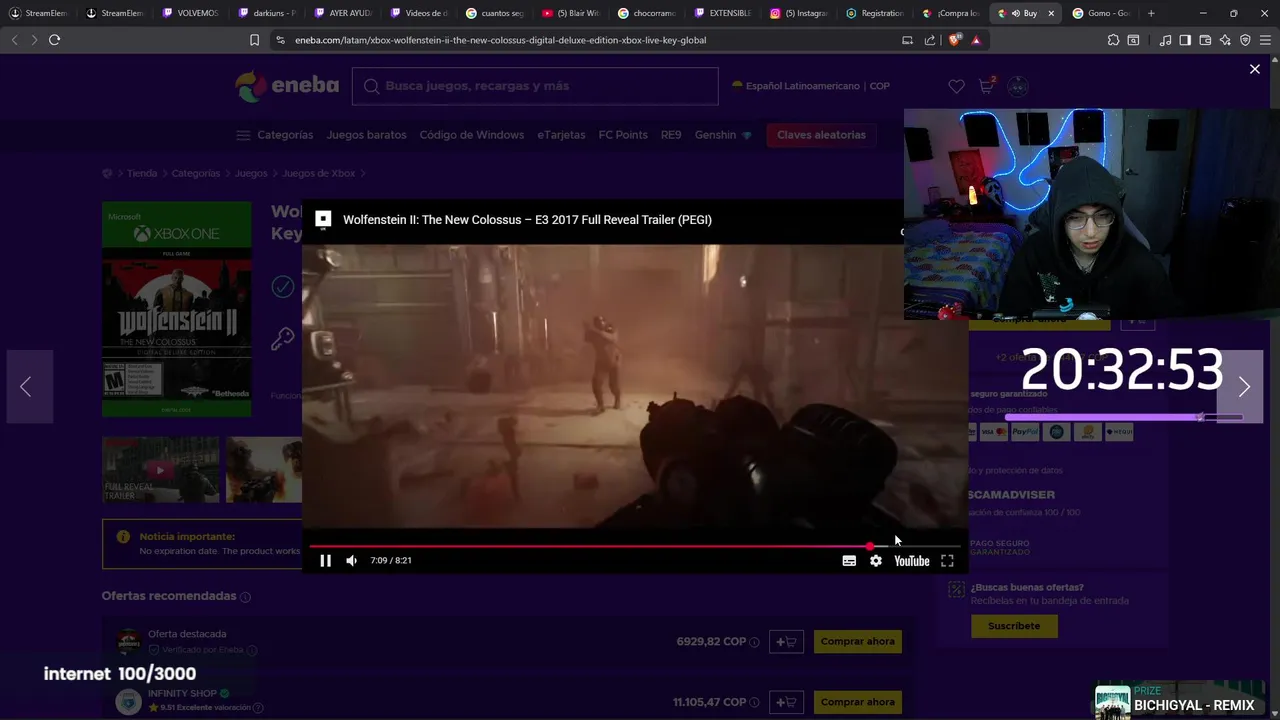Pause the Wolfenstein trailer video

click(x=325, y=561)
